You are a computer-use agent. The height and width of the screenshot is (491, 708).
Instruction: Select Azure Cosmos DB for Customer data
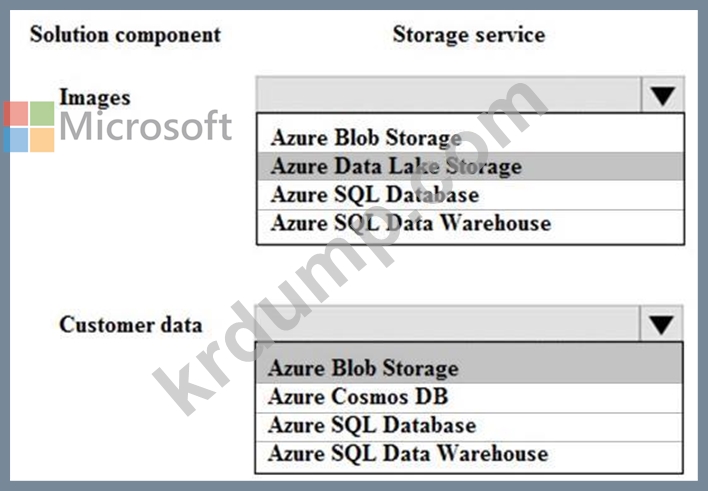tap(469, 397)
